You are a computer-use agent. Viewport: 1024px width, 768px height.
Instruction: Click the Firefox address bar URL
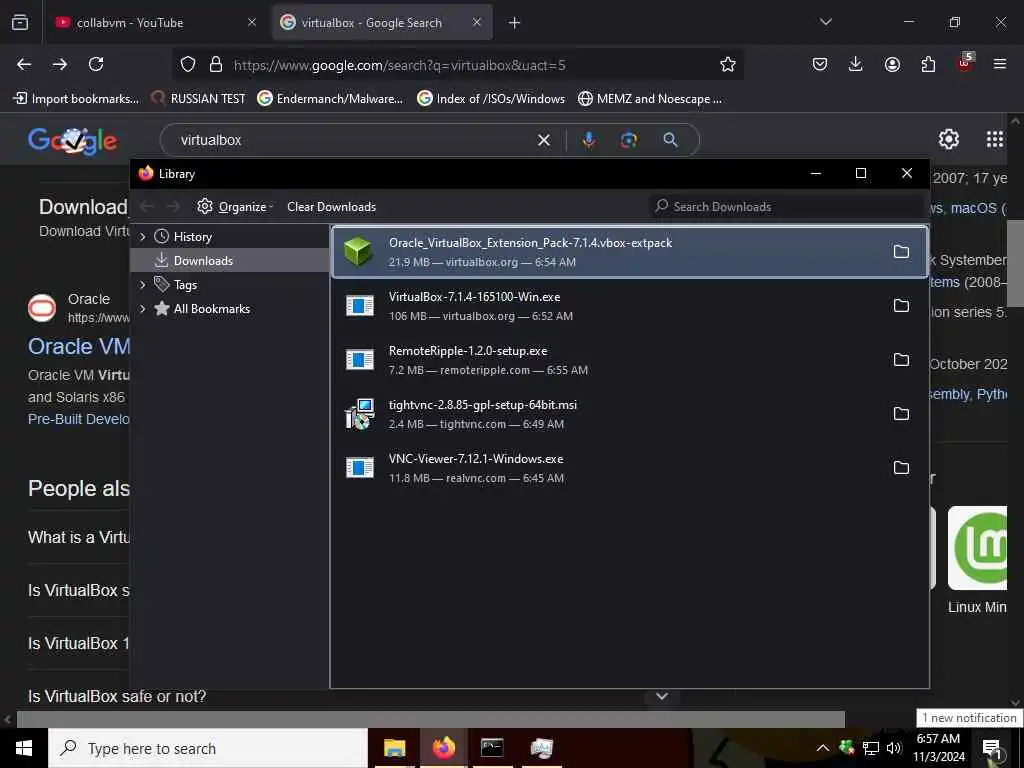pos(400,65)
